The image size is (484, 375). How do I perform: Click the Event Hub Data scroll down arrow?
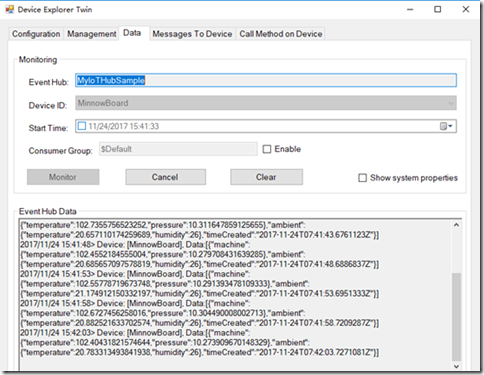tap(456, 366)
